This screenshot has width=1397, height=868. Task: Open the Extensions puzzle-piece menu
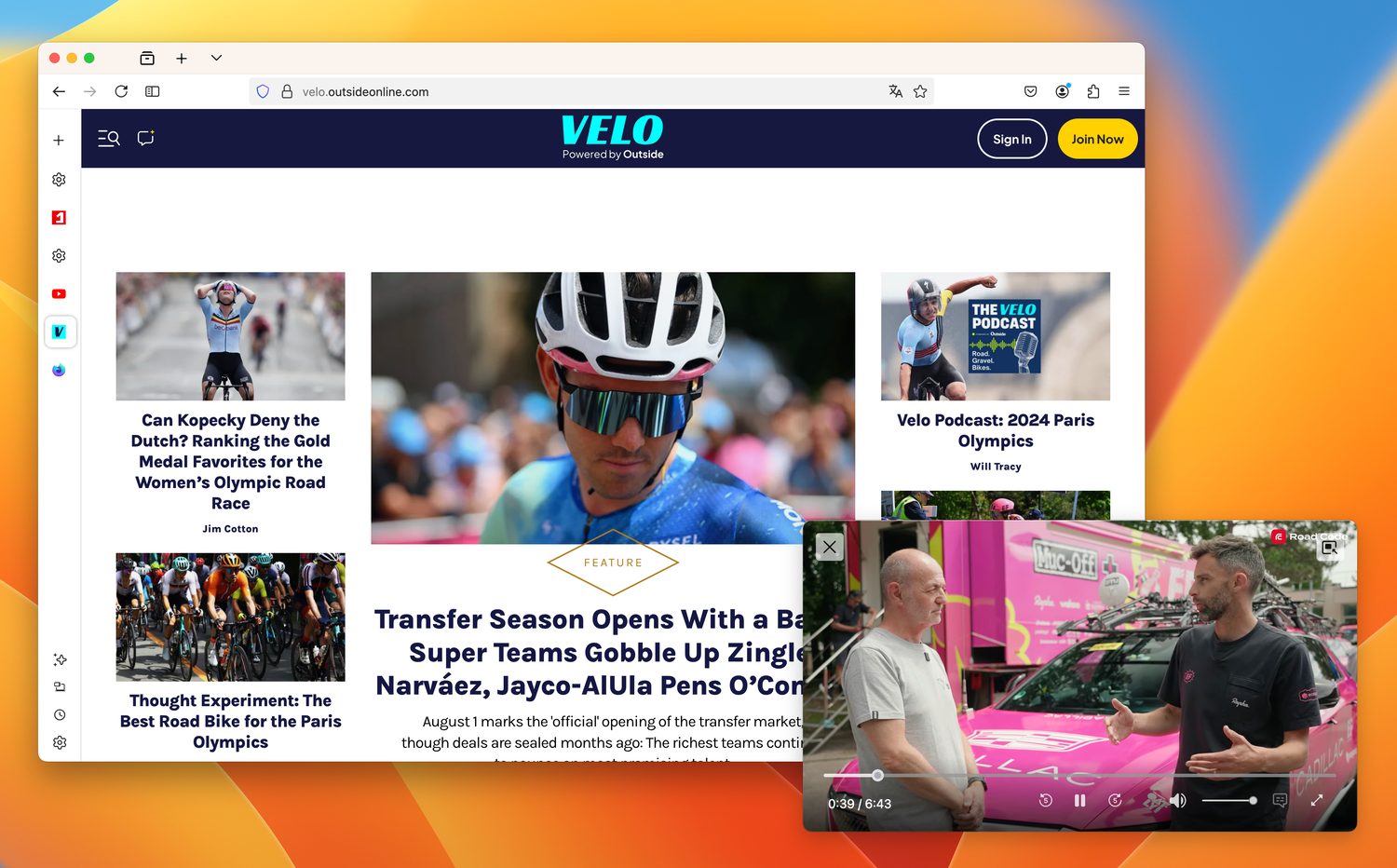coord(1093,91)
